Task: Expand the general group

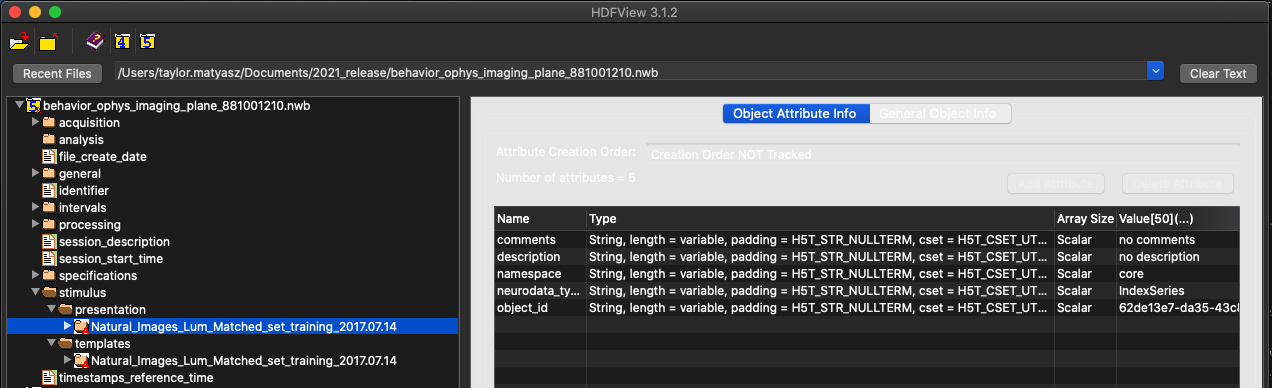Action: click(36, 173)
